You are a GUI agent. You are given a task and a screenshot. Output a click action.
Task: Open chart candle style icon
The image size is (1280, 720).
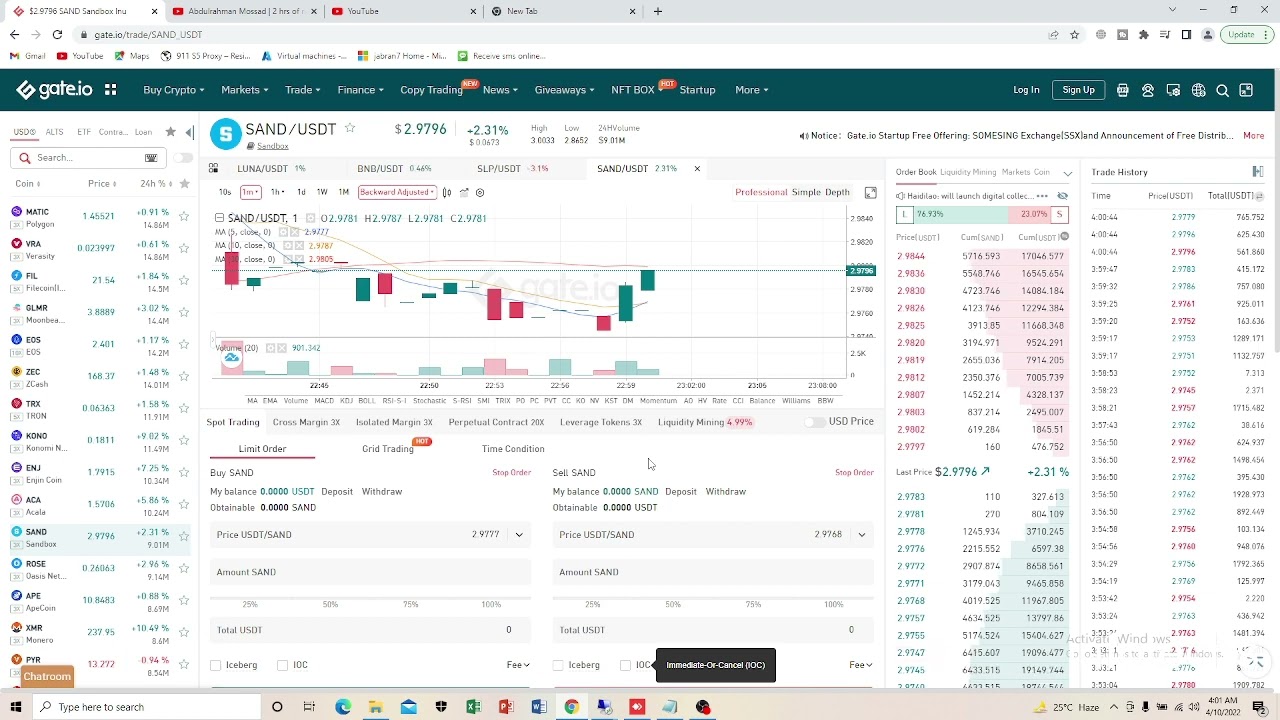pos(447,192)
